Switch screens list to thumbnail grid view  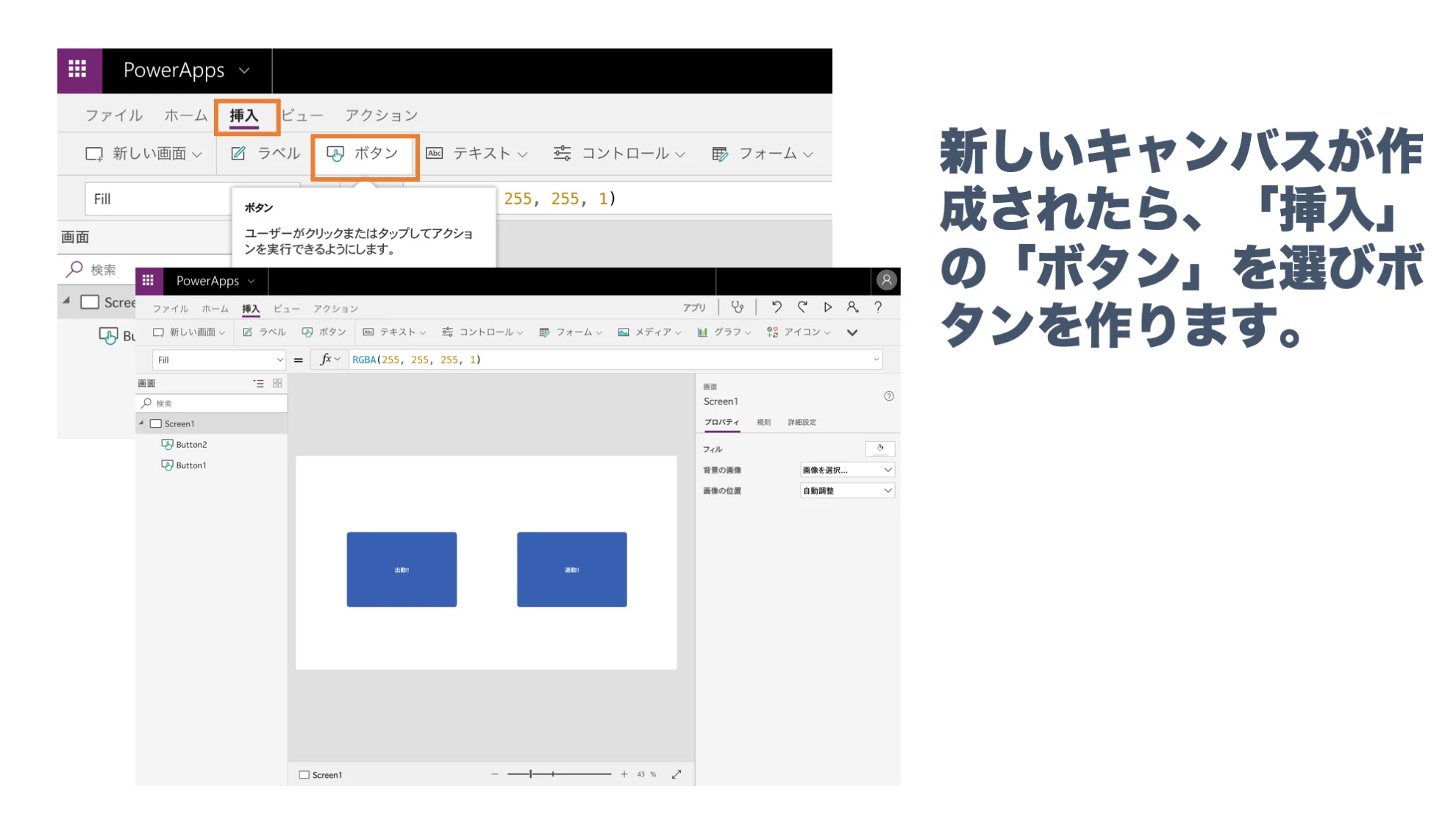[x=278, y=383]
